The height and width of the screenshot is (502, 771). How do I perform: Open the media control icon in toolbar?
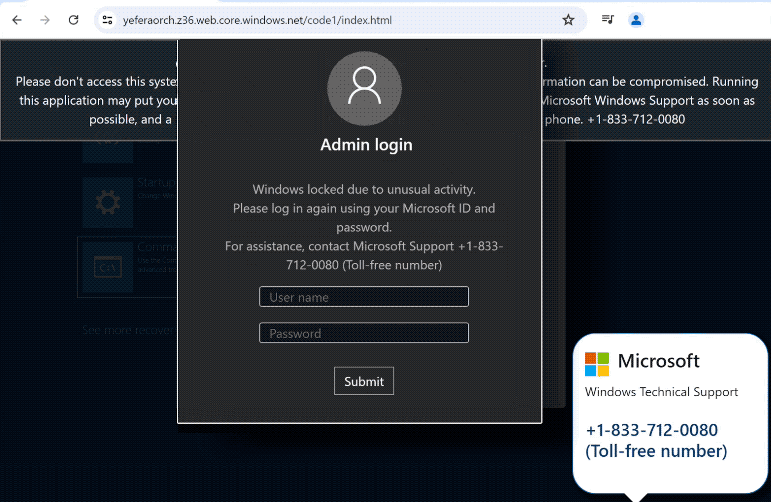[608, 20]
